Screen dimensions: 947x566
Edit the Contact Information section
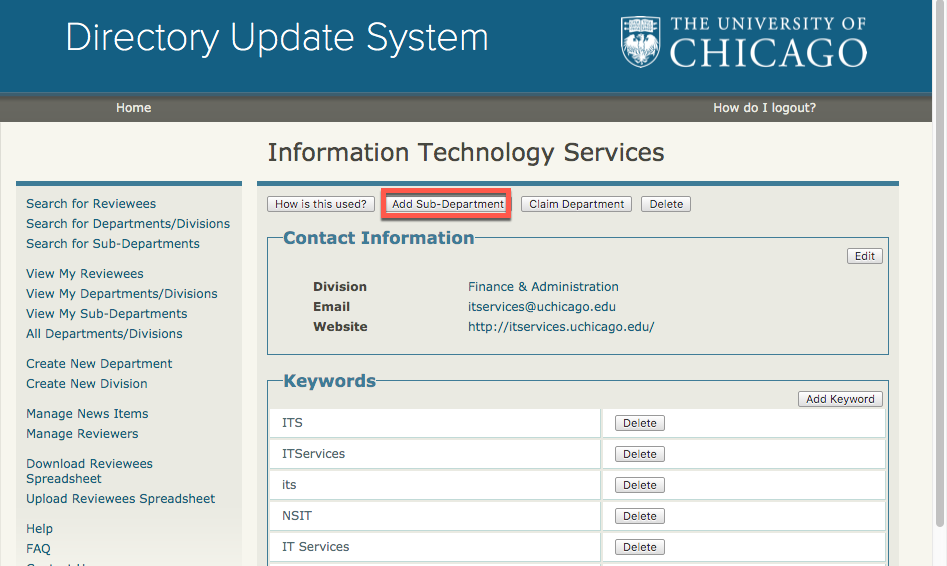click(x=864, y=256)
